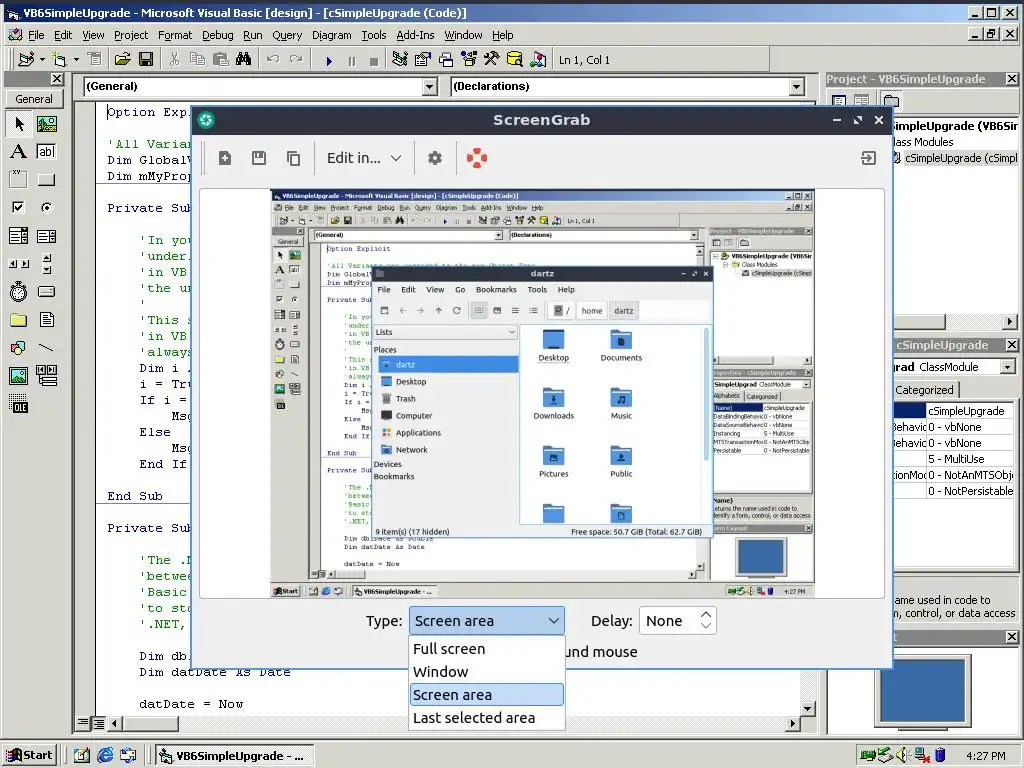This screenshot has width=1024, height=768.
Task: Switch to Categorized properties tab
Action: click(x=924, y=390)
